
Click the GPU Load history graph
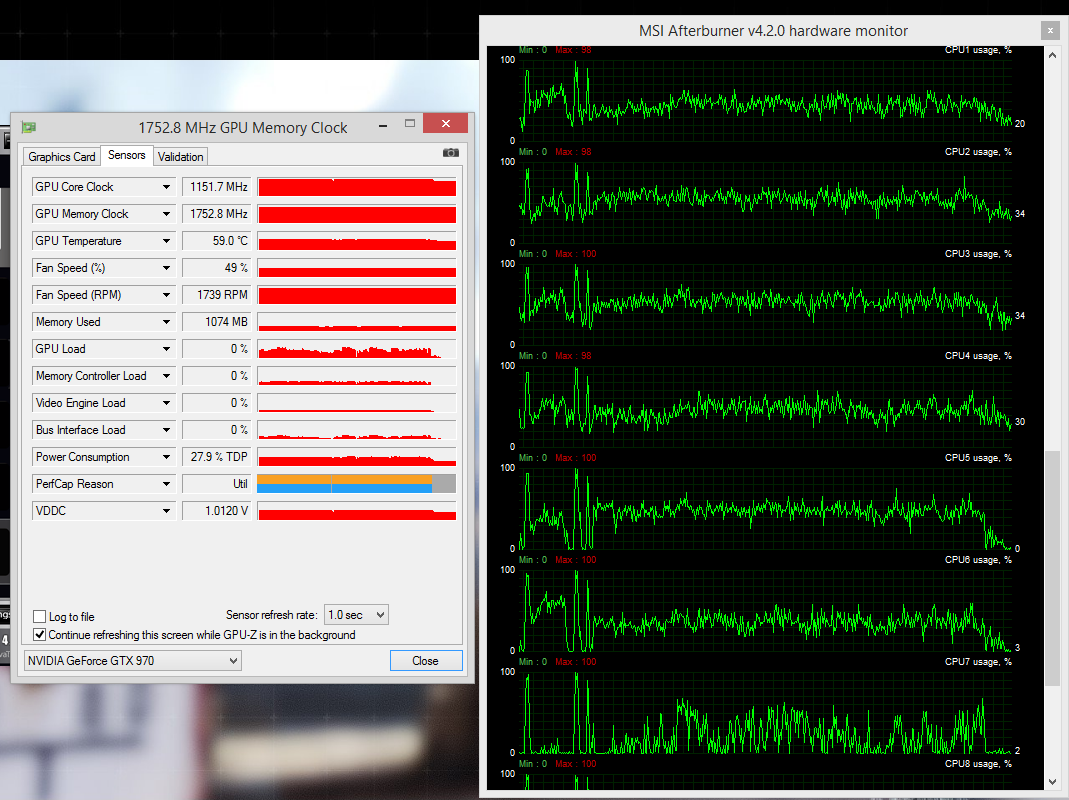click(x=357, y=349)
